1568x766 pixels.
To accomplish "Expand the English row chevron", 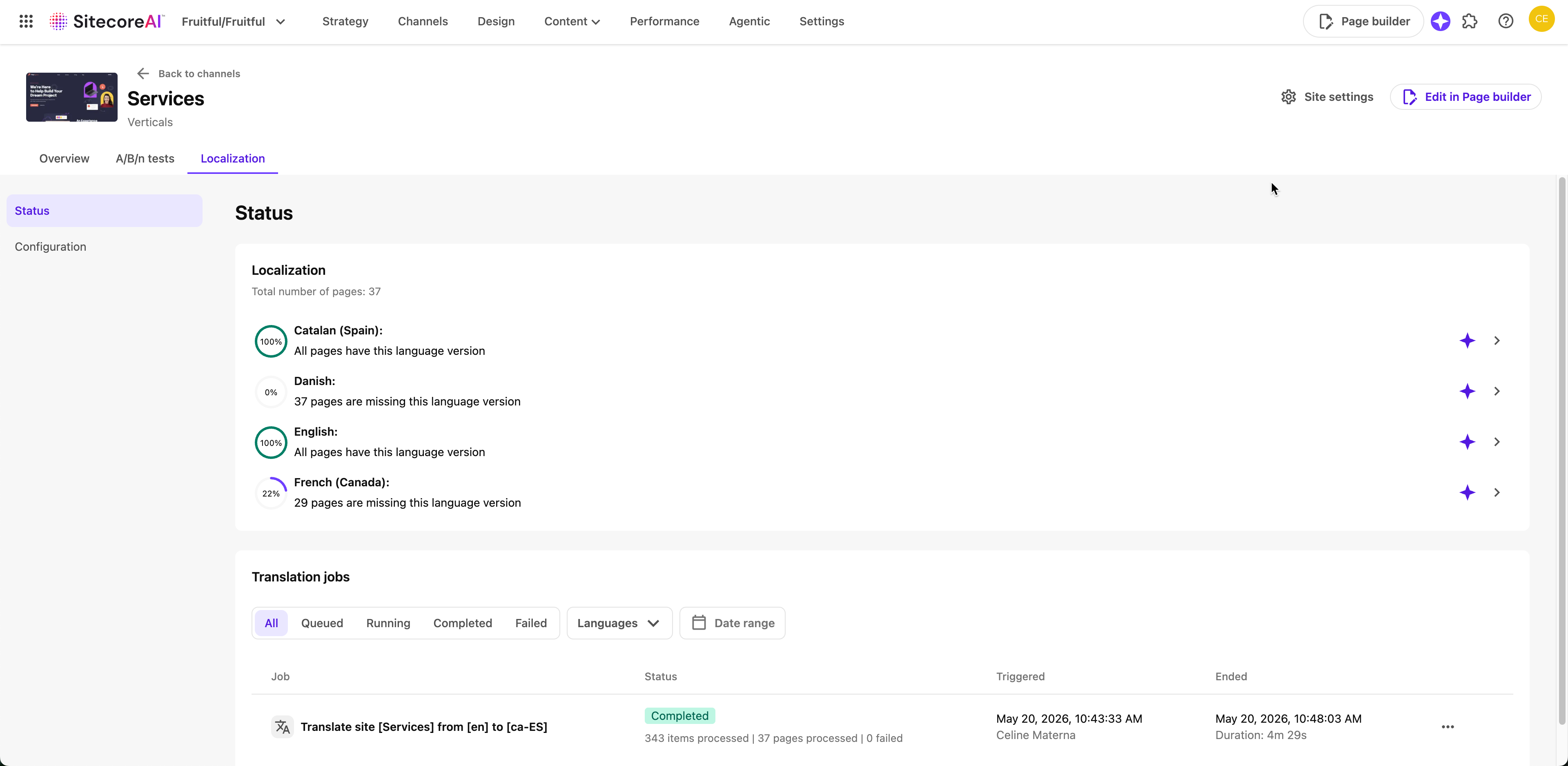I will pos(1497,441).
